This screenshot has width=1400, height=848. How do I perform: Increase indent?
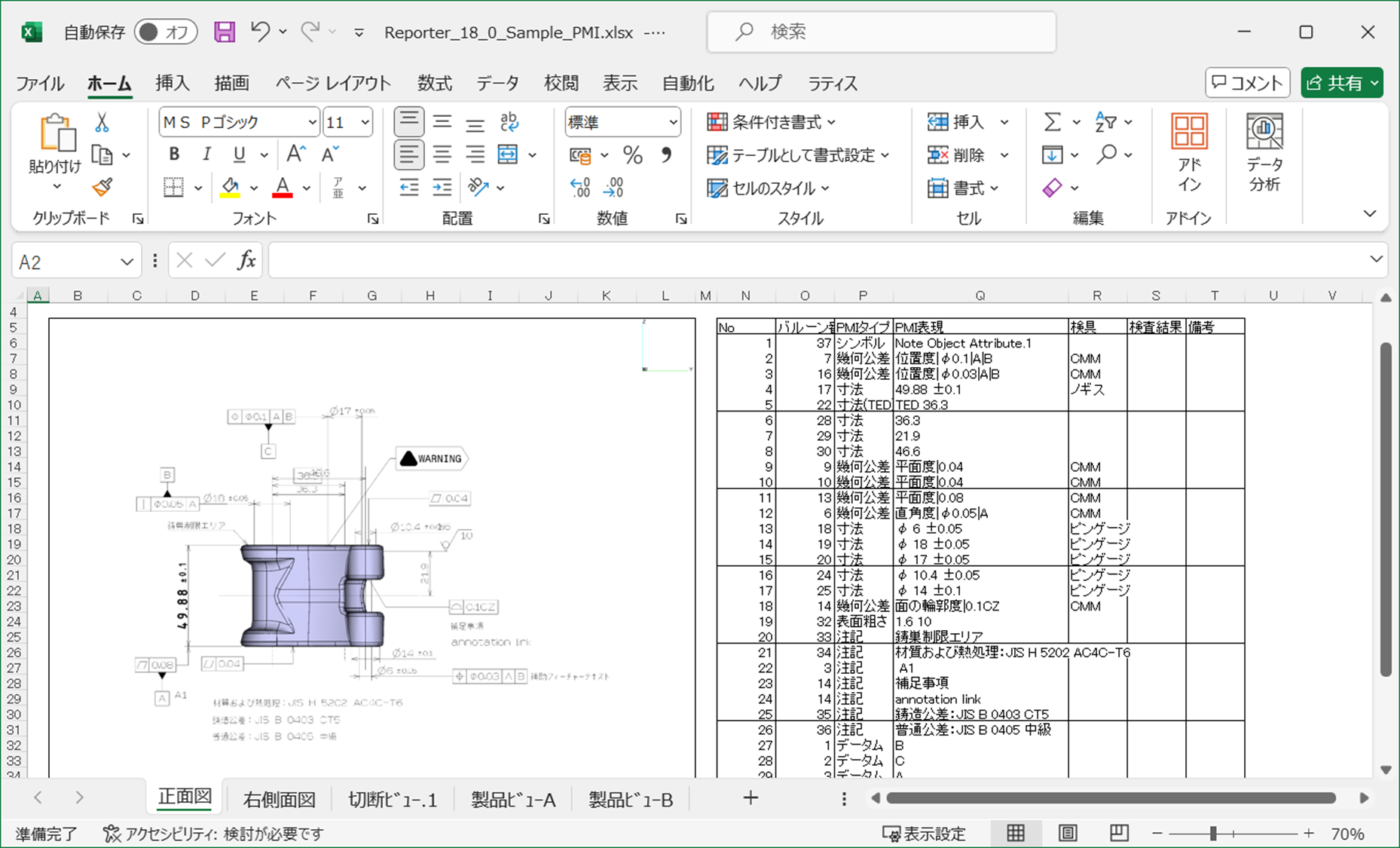pyautogui.click(x=442, y=187)
